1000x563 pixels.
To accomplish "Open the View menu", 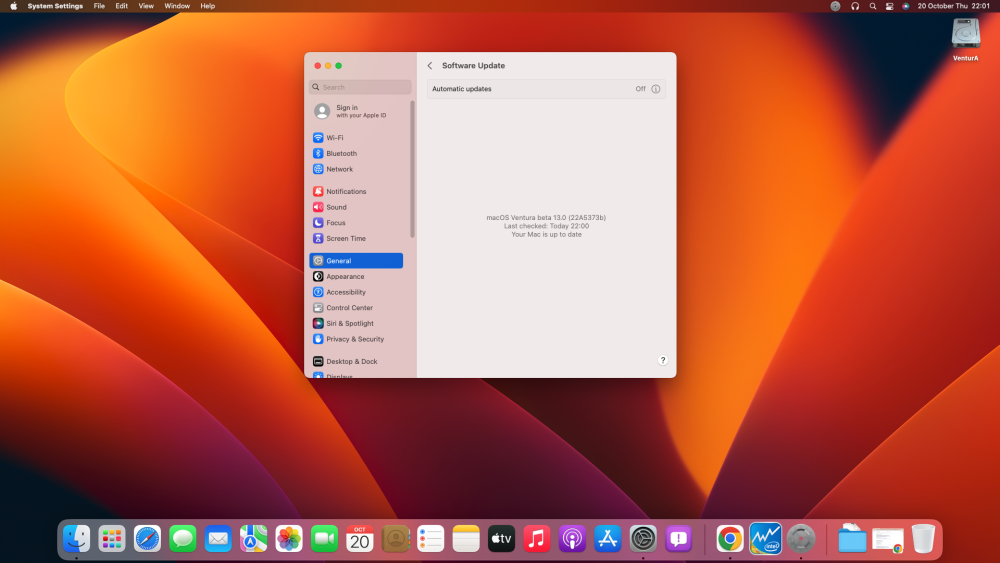I will coord(146,6).
